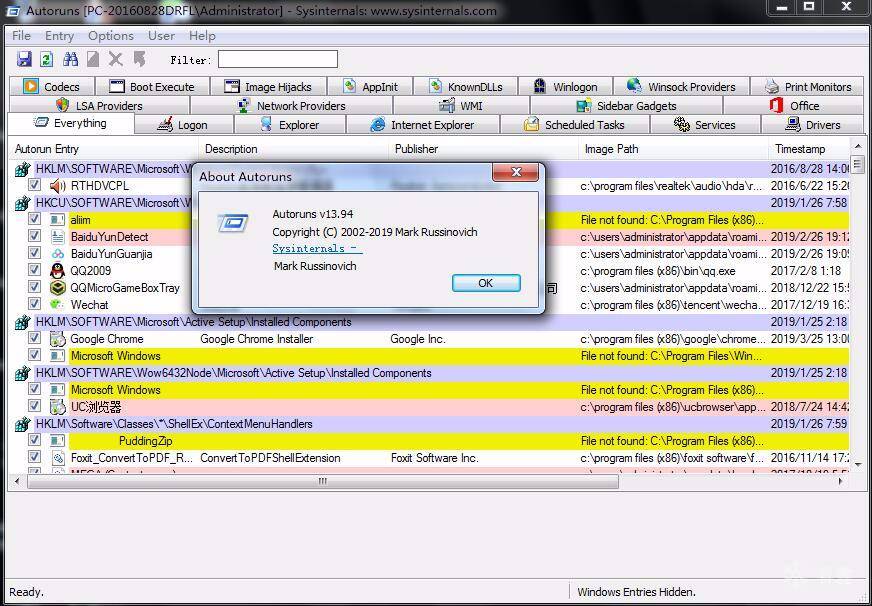The height and width of the screenshot is (606, 872).
Task: Sort by Timestamp column header
Action: pyautogui.click(x=810, y=149)
